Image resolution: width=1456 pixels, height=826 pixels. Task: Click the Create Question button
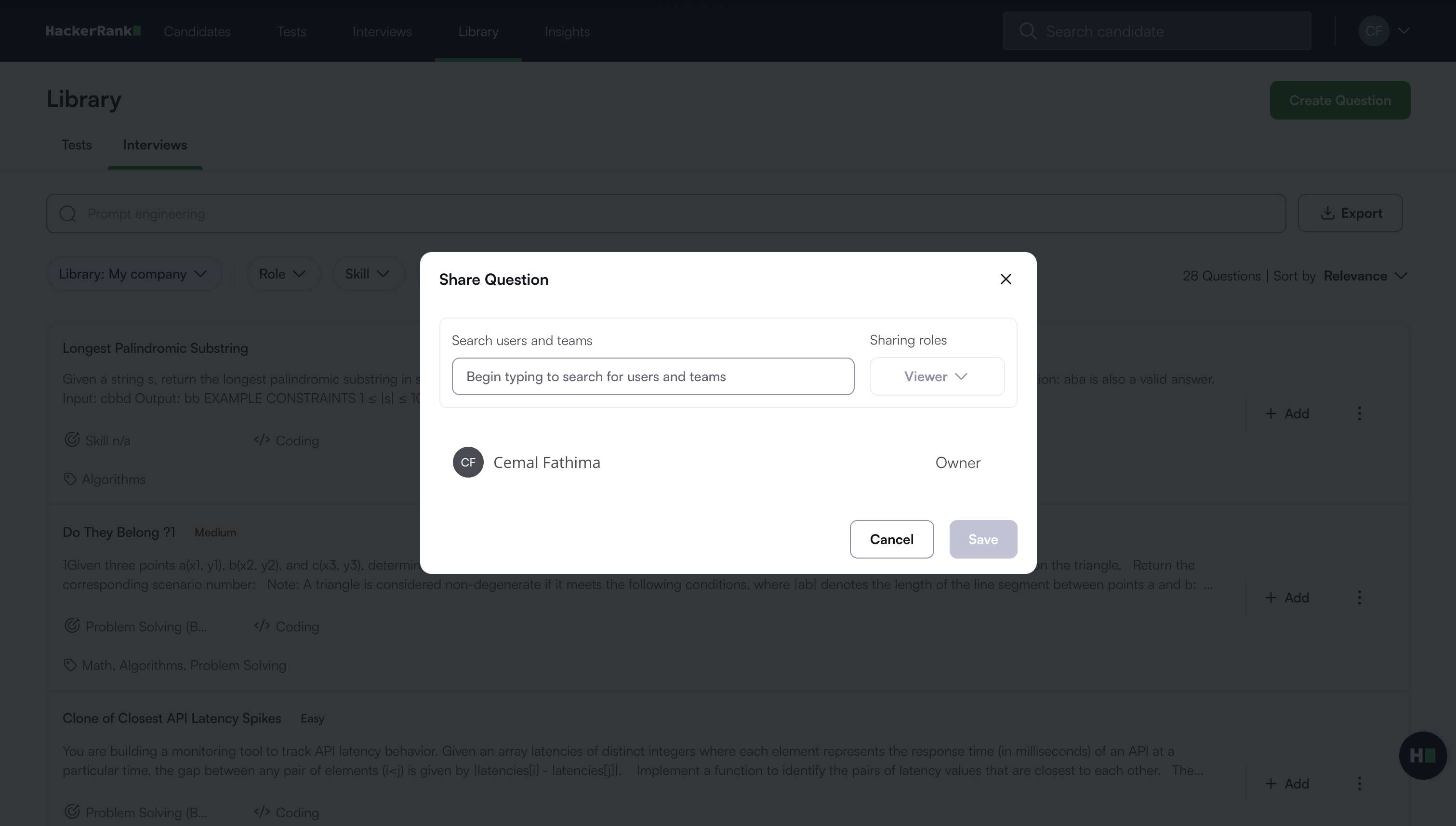pos(1340,100)
